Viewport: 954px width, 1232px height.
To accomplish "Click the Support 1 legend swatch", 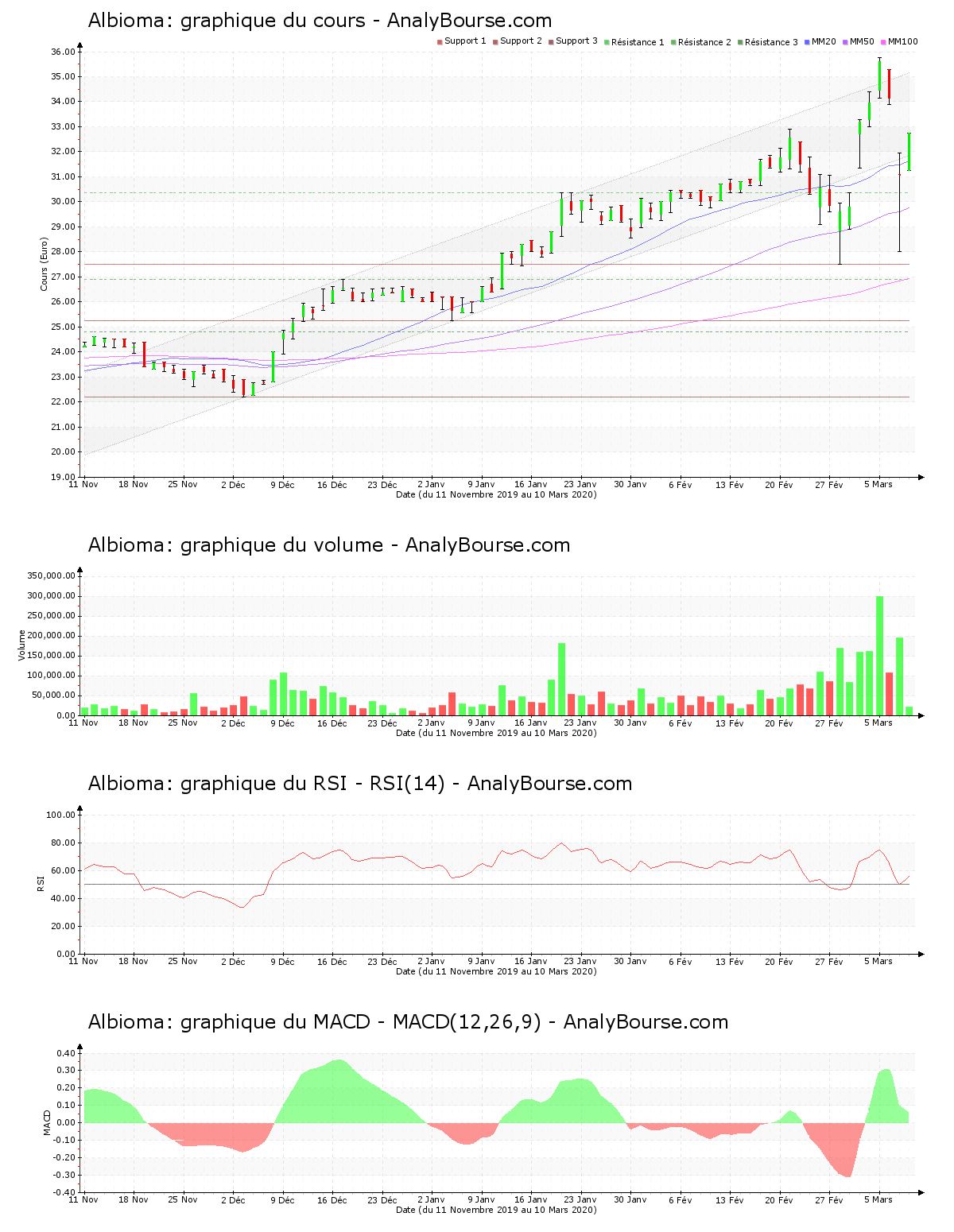I will (440, 42).
